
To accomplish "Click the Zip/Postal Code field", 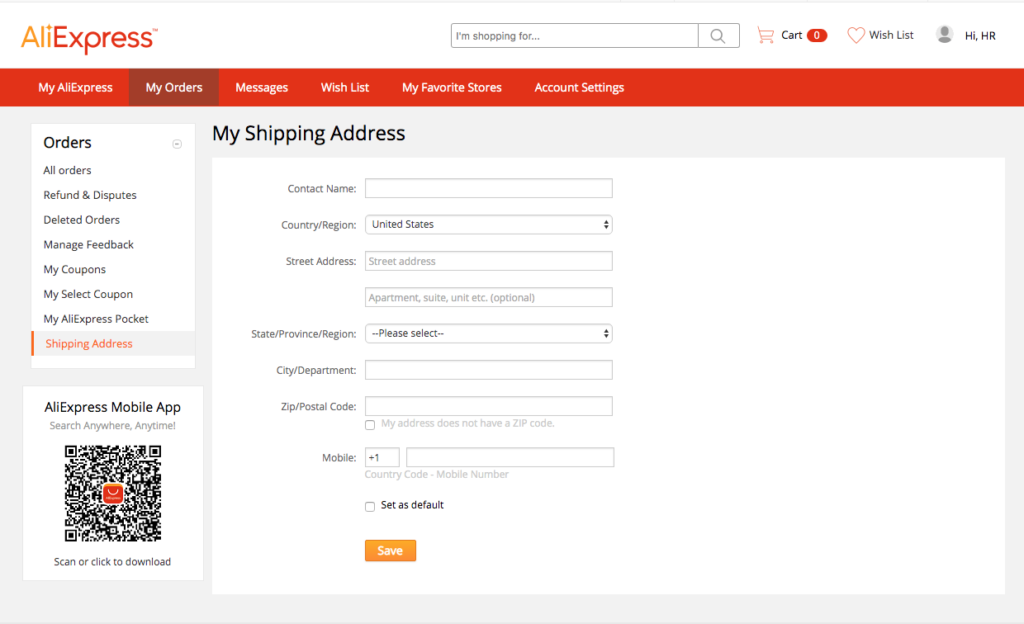I will click(488, 407).
